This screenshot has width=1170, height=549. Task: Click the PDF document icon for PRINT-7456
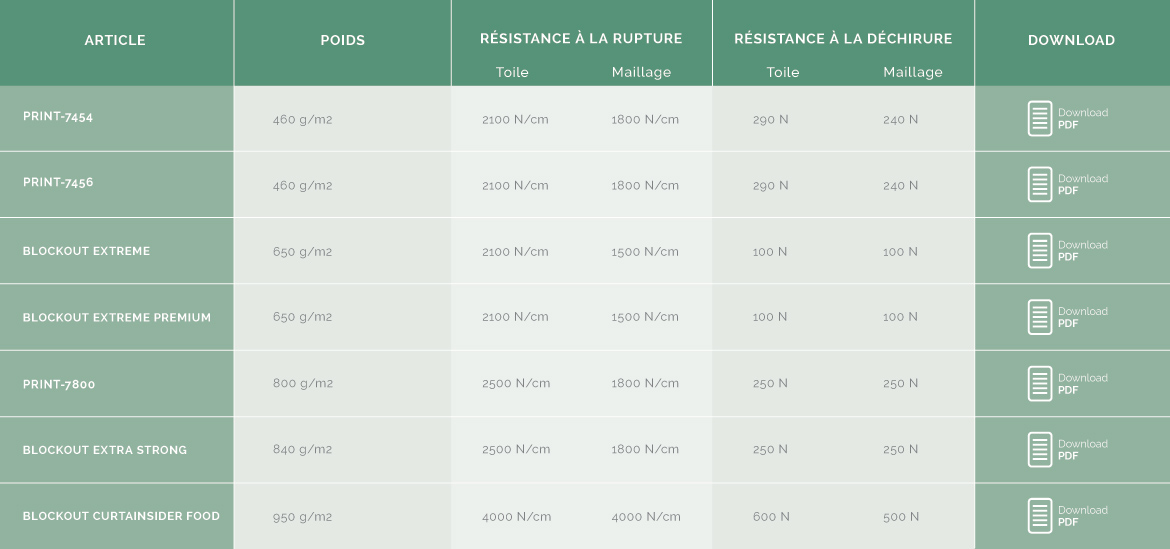(1039, 184)
